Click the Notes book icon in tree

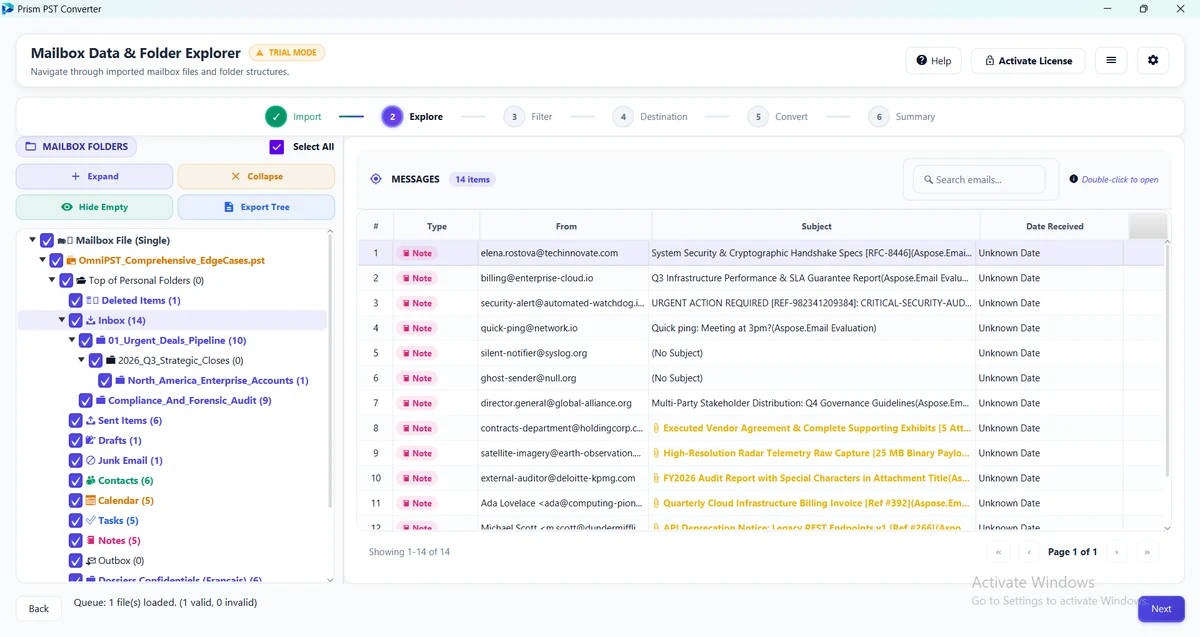pos(91,540)
